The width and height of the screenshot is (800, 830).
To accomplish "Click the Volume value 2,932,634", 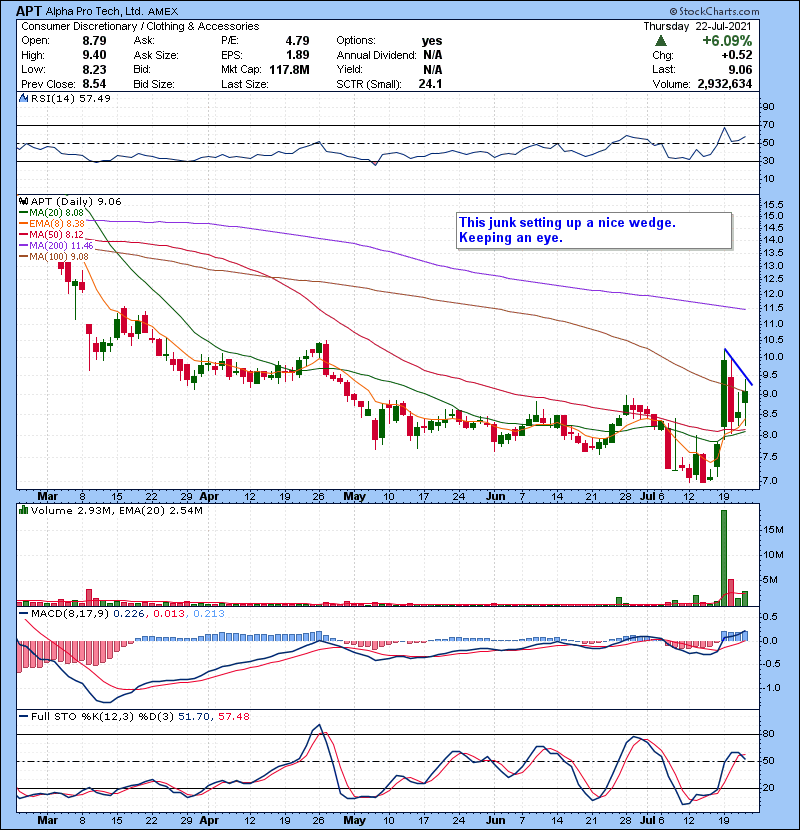I will 725,84.
